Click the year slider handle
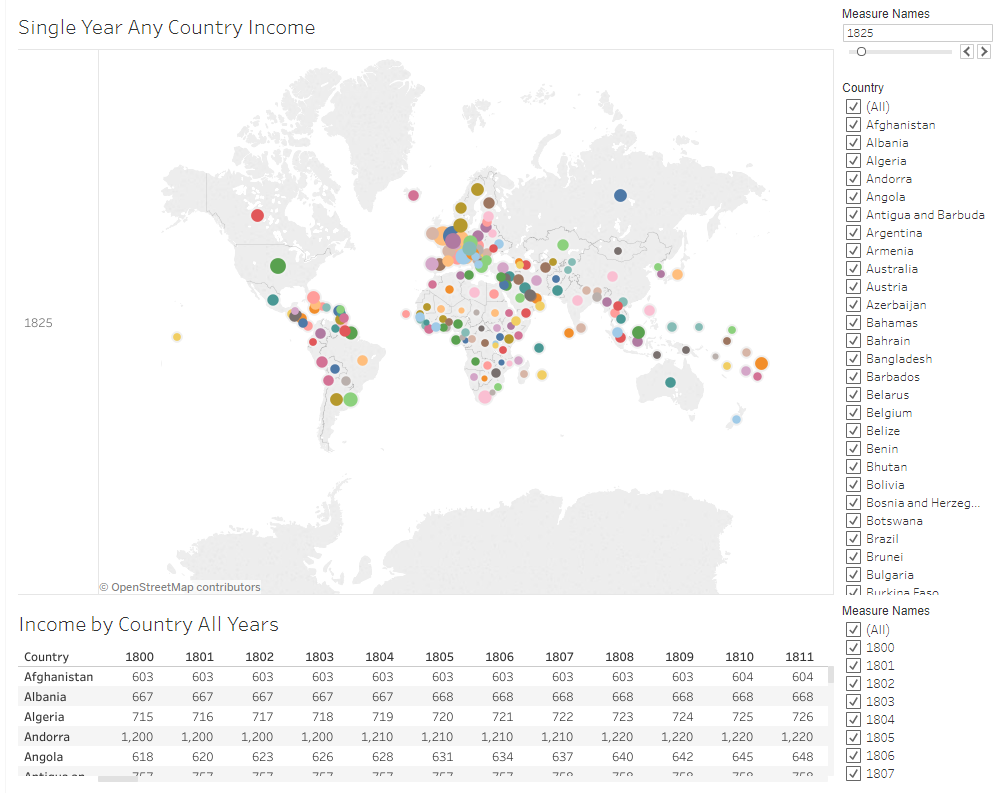The image size is (1000, 793). click(x=861, y=51)
